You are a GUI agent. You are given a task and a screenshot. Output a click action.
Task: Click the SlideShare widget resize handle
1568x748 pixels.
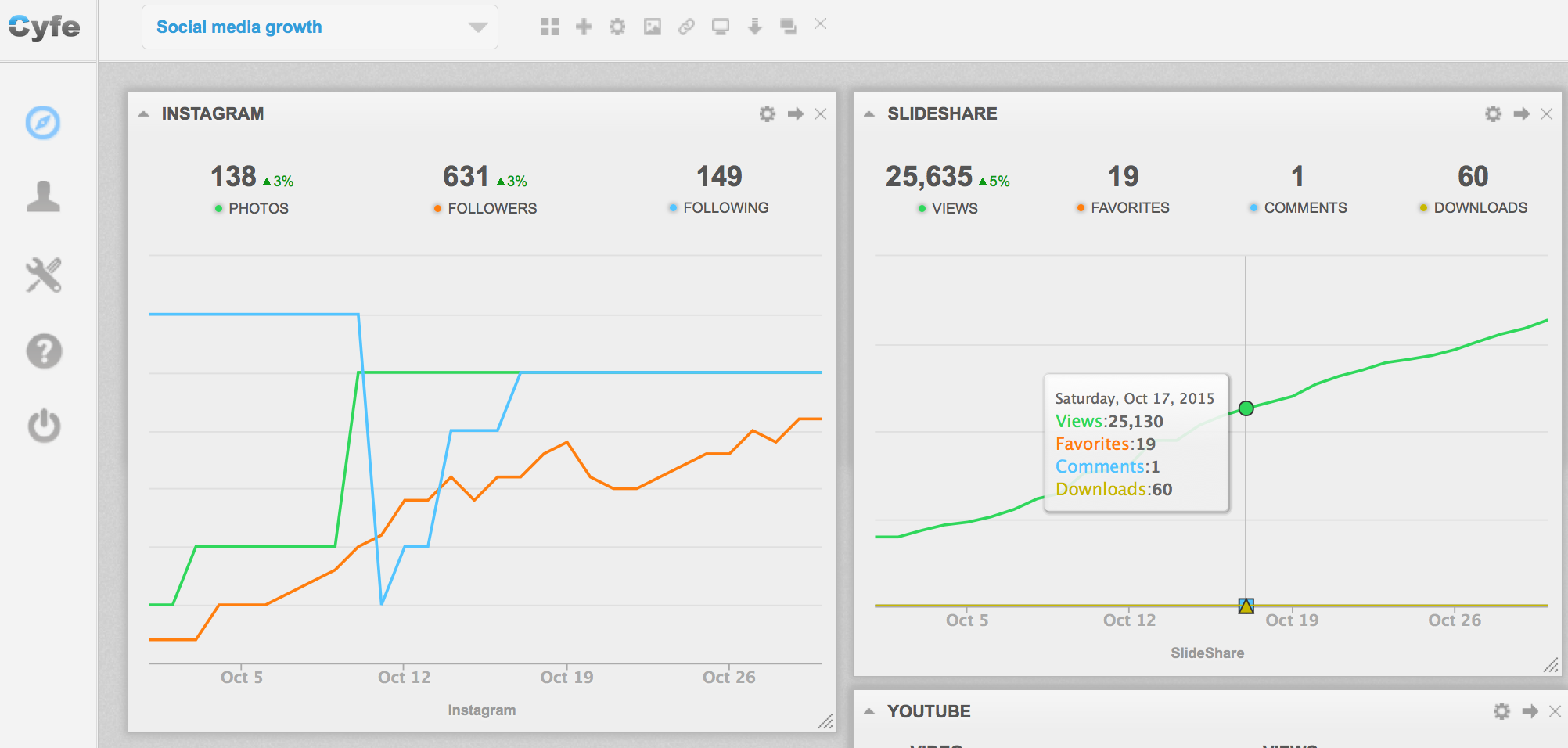(x=1551, y=665)
